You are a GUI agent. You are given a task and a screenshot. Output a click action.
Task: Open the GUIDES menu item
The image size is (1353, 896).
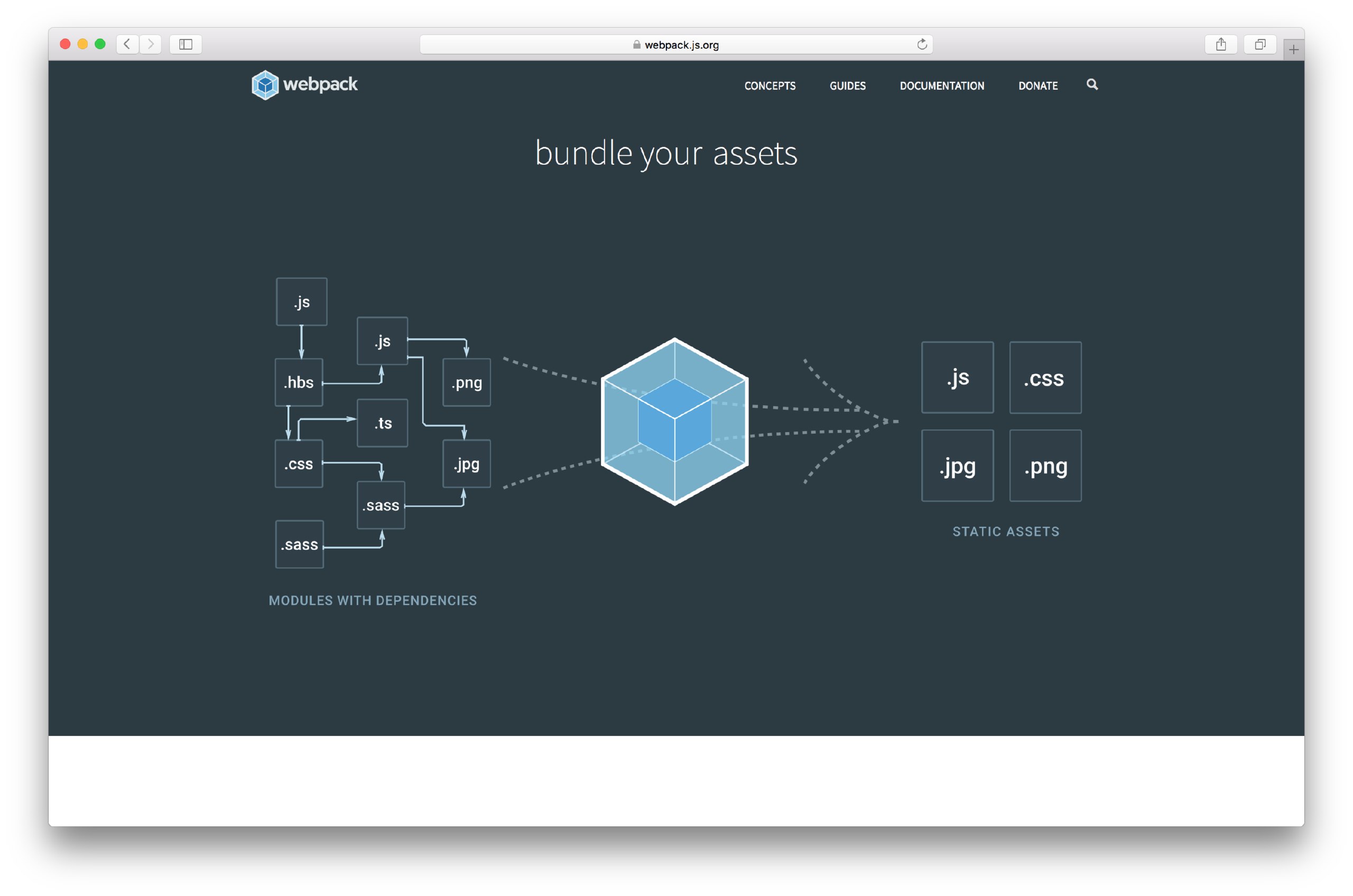847,86
